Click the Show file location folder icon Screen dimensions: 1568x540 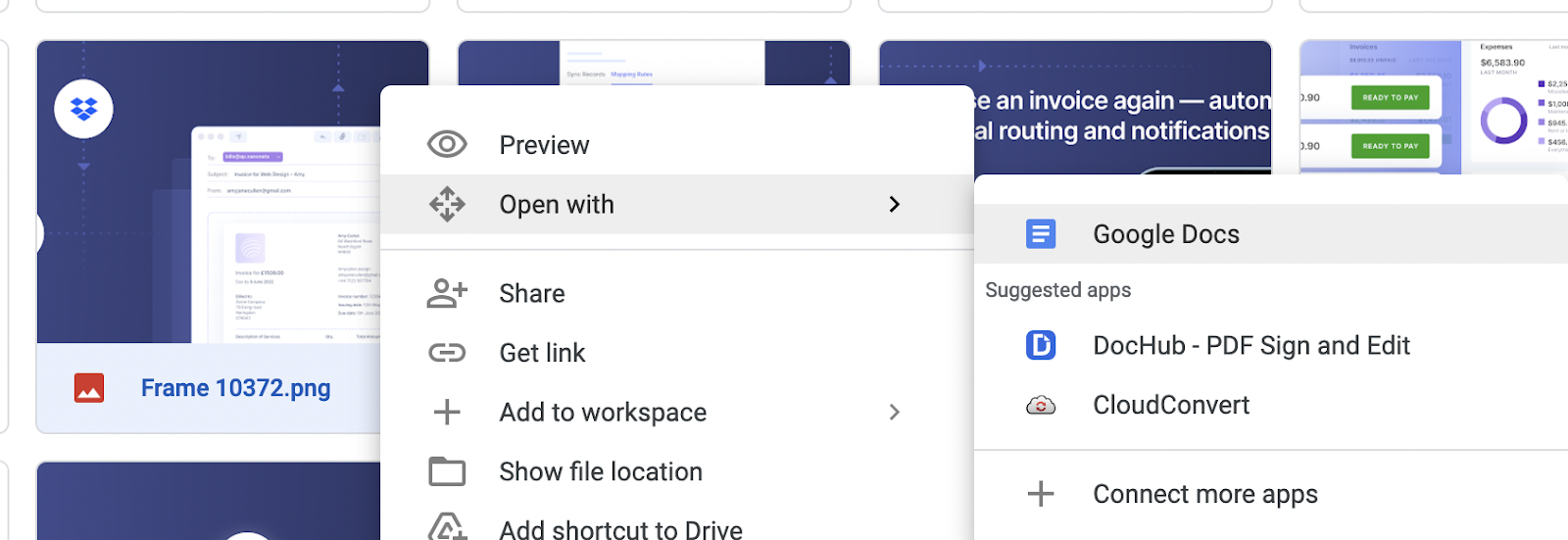pos(447,471)
